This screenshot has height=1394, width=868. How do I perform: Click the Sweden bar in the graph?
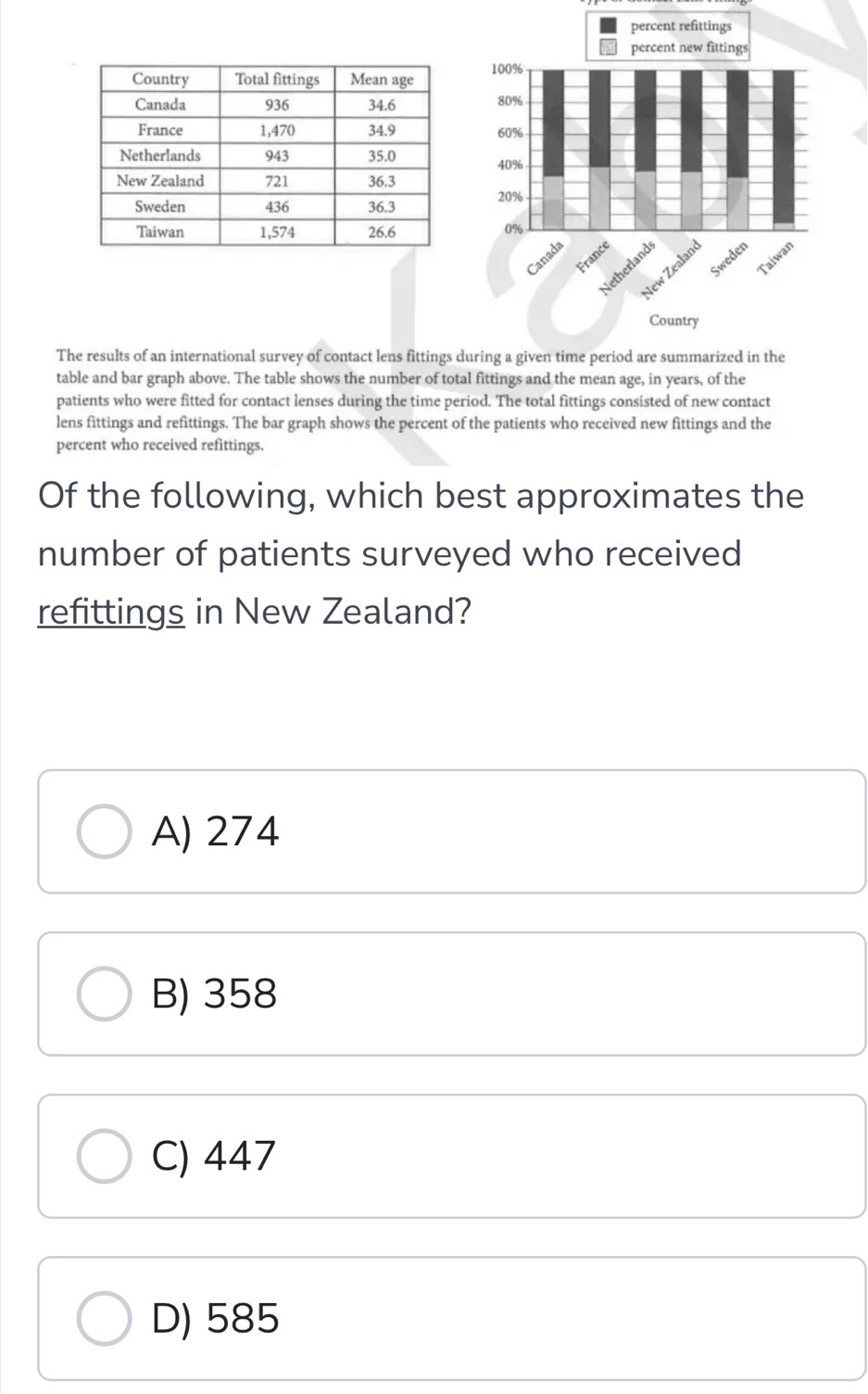pos(737,148)
